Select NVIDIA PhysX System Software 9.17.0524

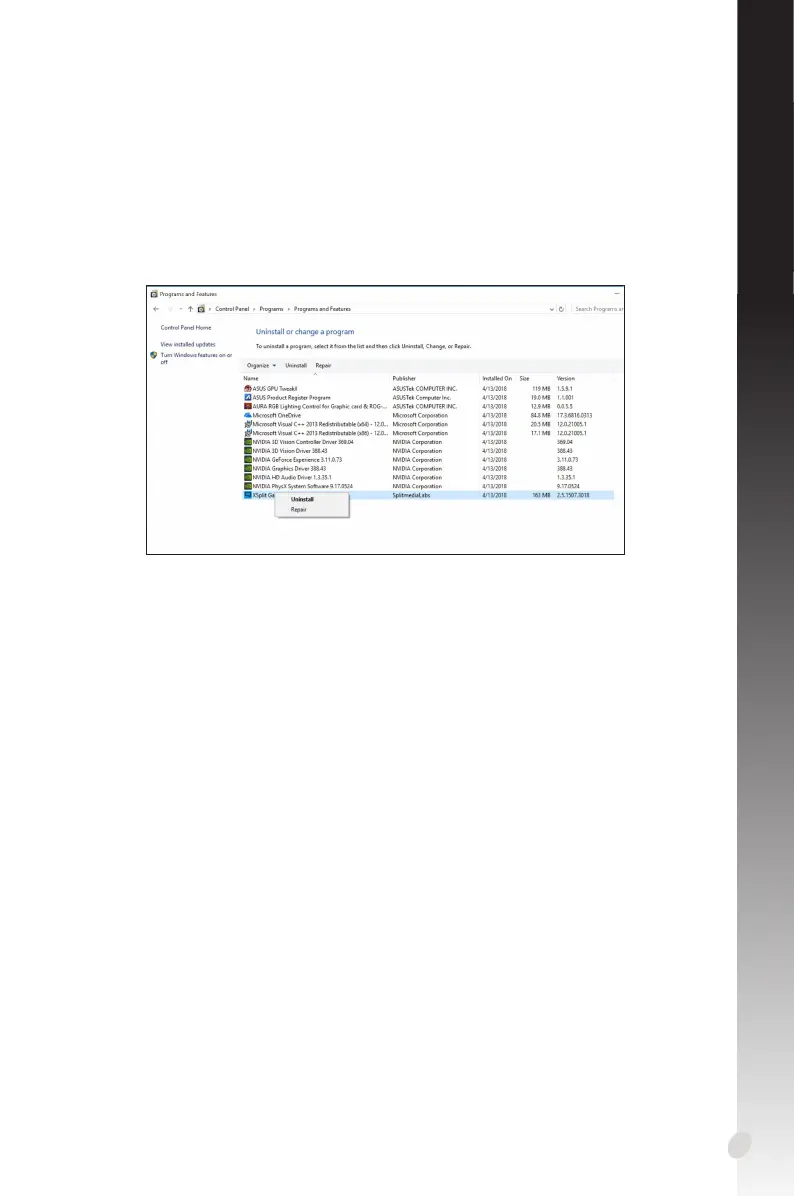pyautogui.click(x=428, y=486)
